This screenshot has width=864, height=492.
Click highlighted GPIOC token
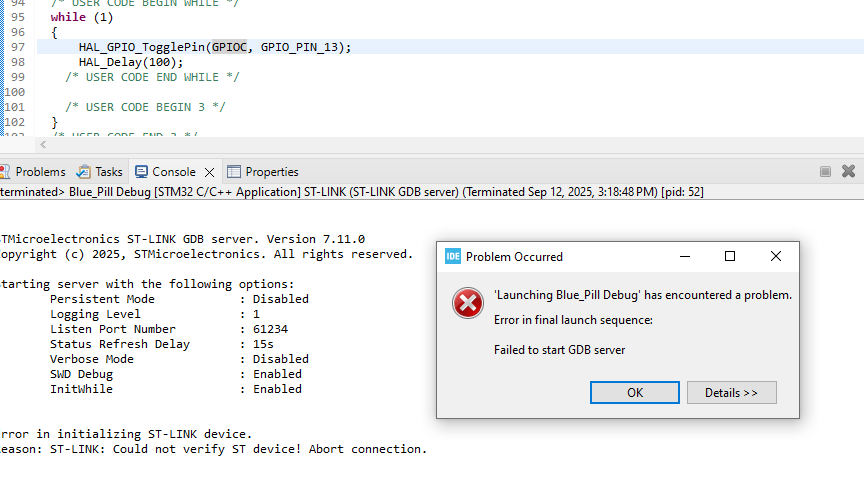[229, 47]
